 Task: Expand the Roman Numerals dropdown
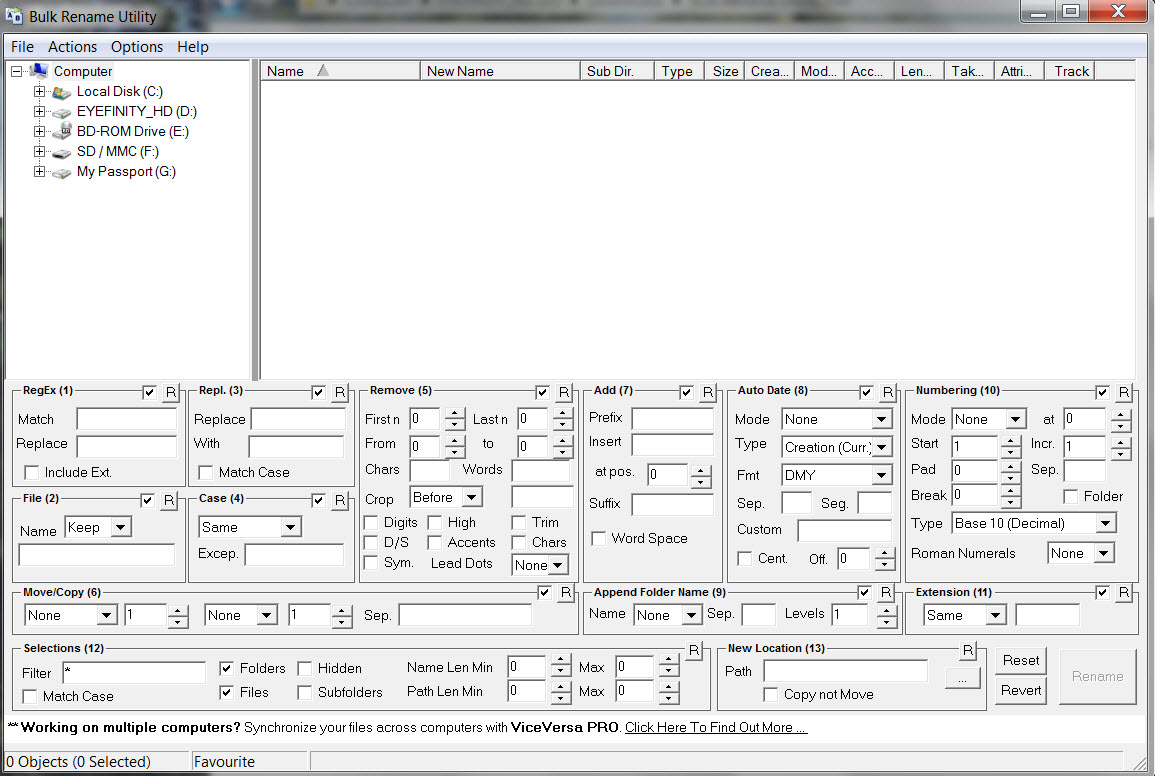[1103, 553]
